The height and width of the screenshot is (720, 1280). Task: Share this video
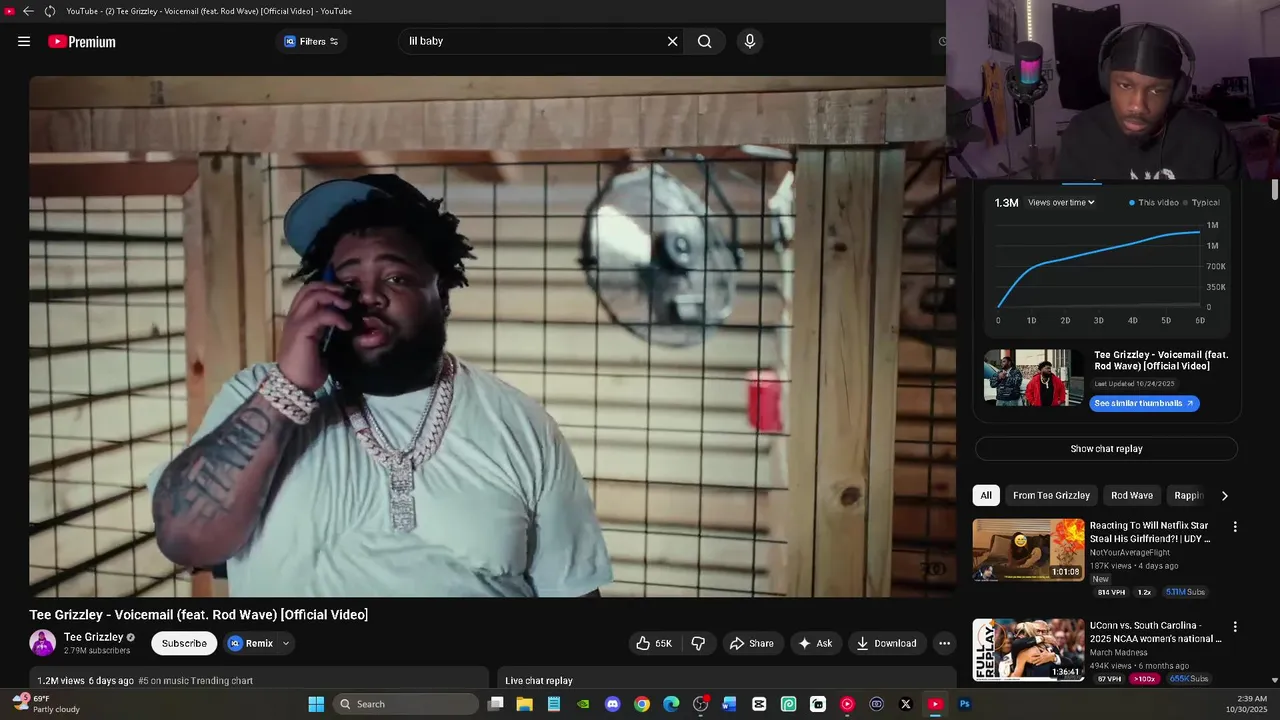pos(752,643)
